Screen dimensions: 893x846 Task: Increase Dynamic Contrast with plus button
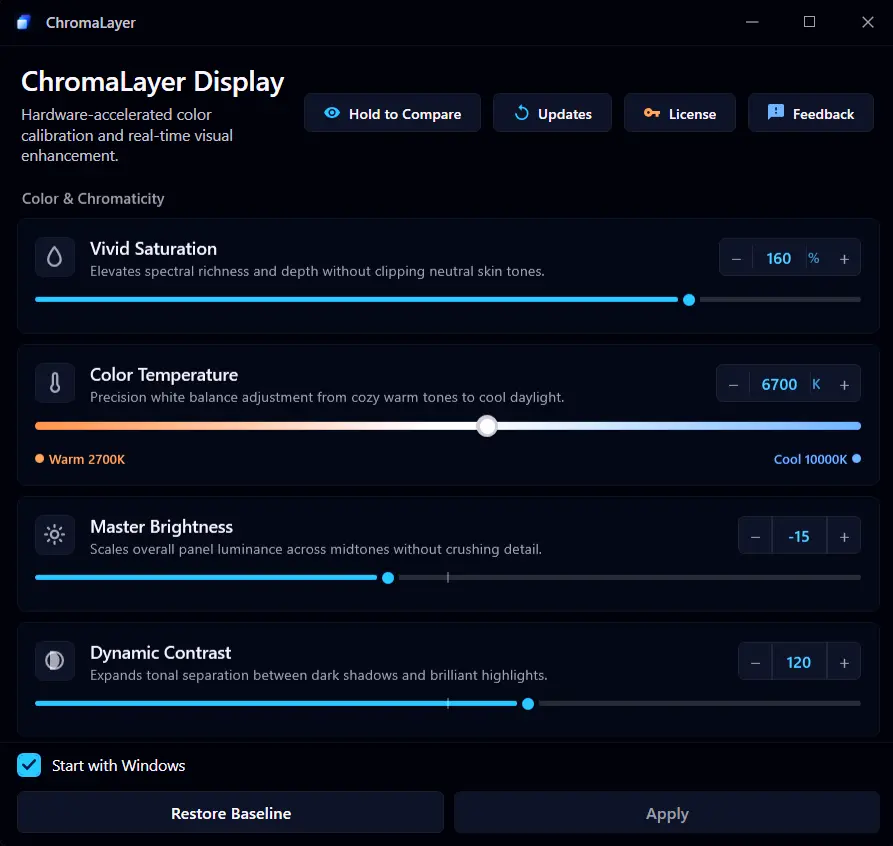(x=844, y=663)
